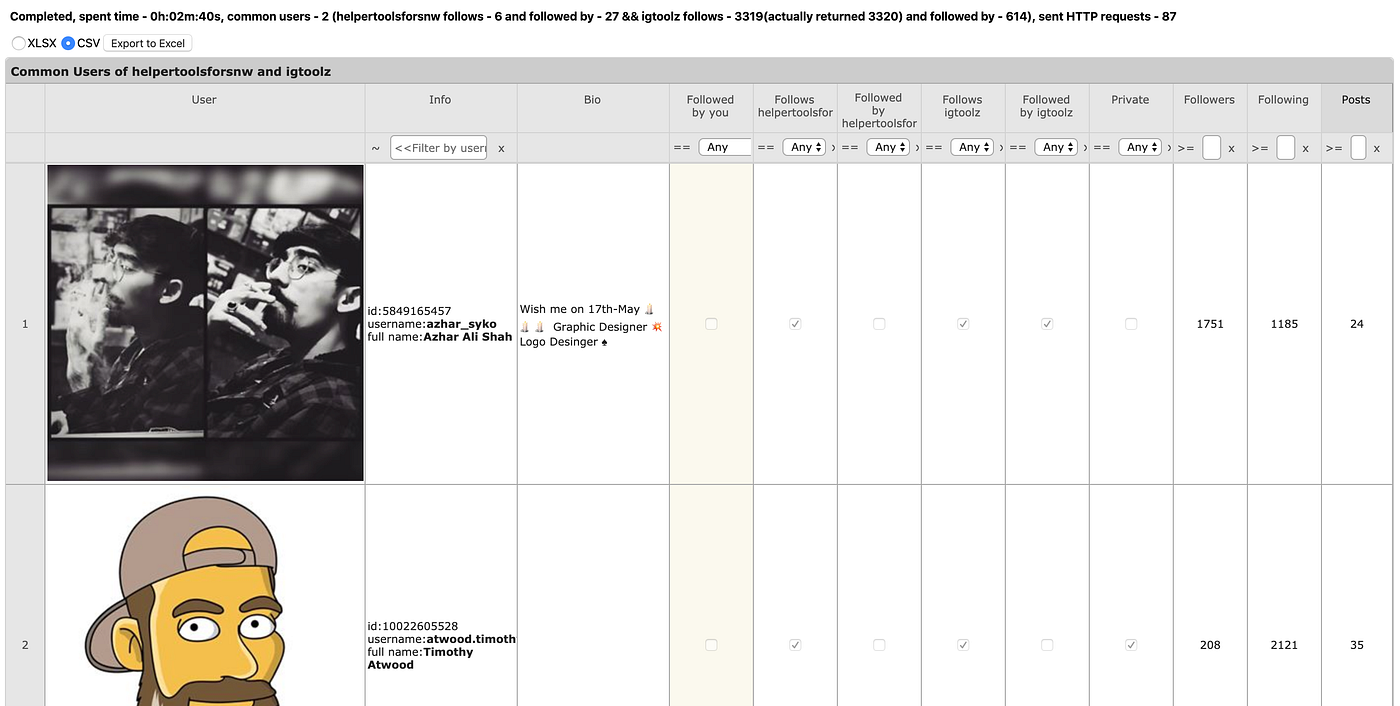The image size is (1400, 706).
Task: Open the 'Follows helpertoolsfor' Any filter dropdown
Action: coord(805,147)
